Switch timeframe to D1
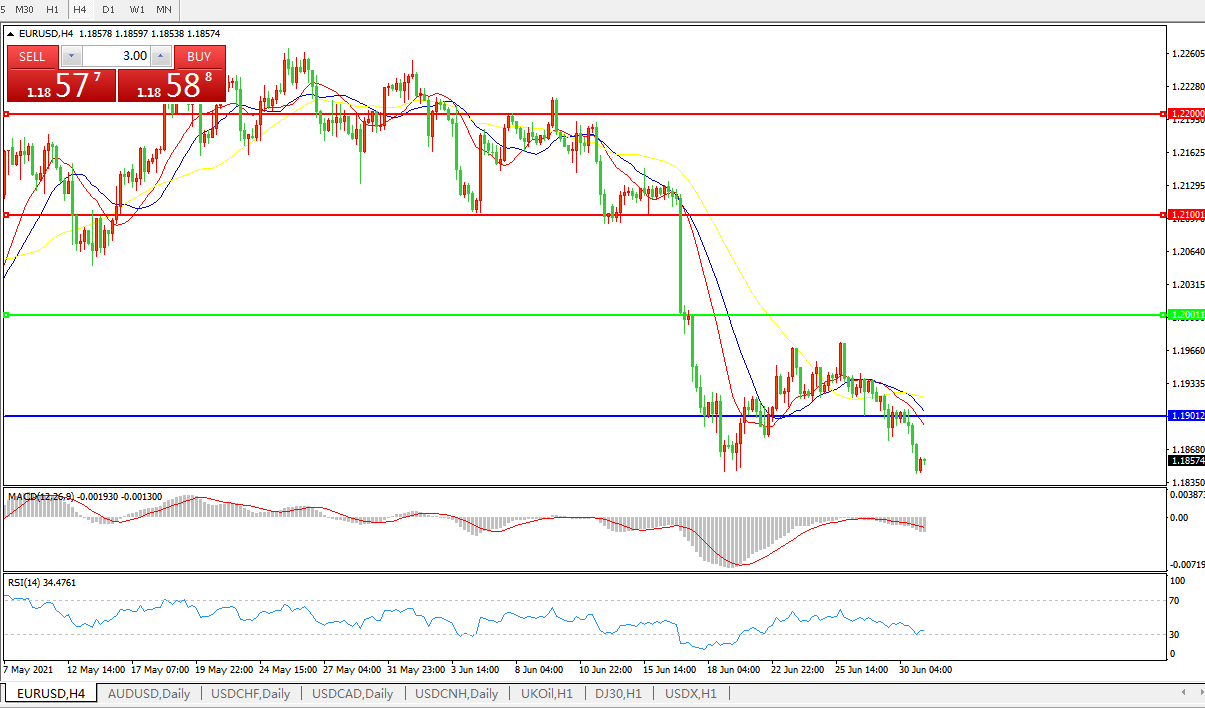 [x=108, y=9]
